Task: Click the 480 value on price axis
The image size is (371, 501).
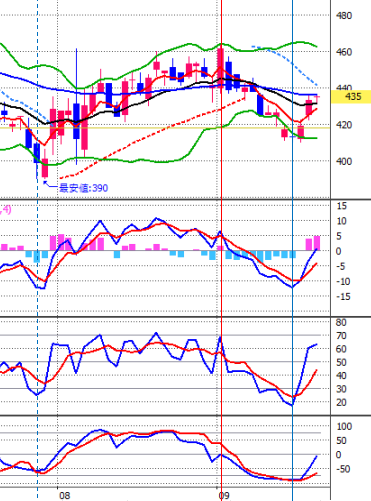Action: [x=344, y=16]
